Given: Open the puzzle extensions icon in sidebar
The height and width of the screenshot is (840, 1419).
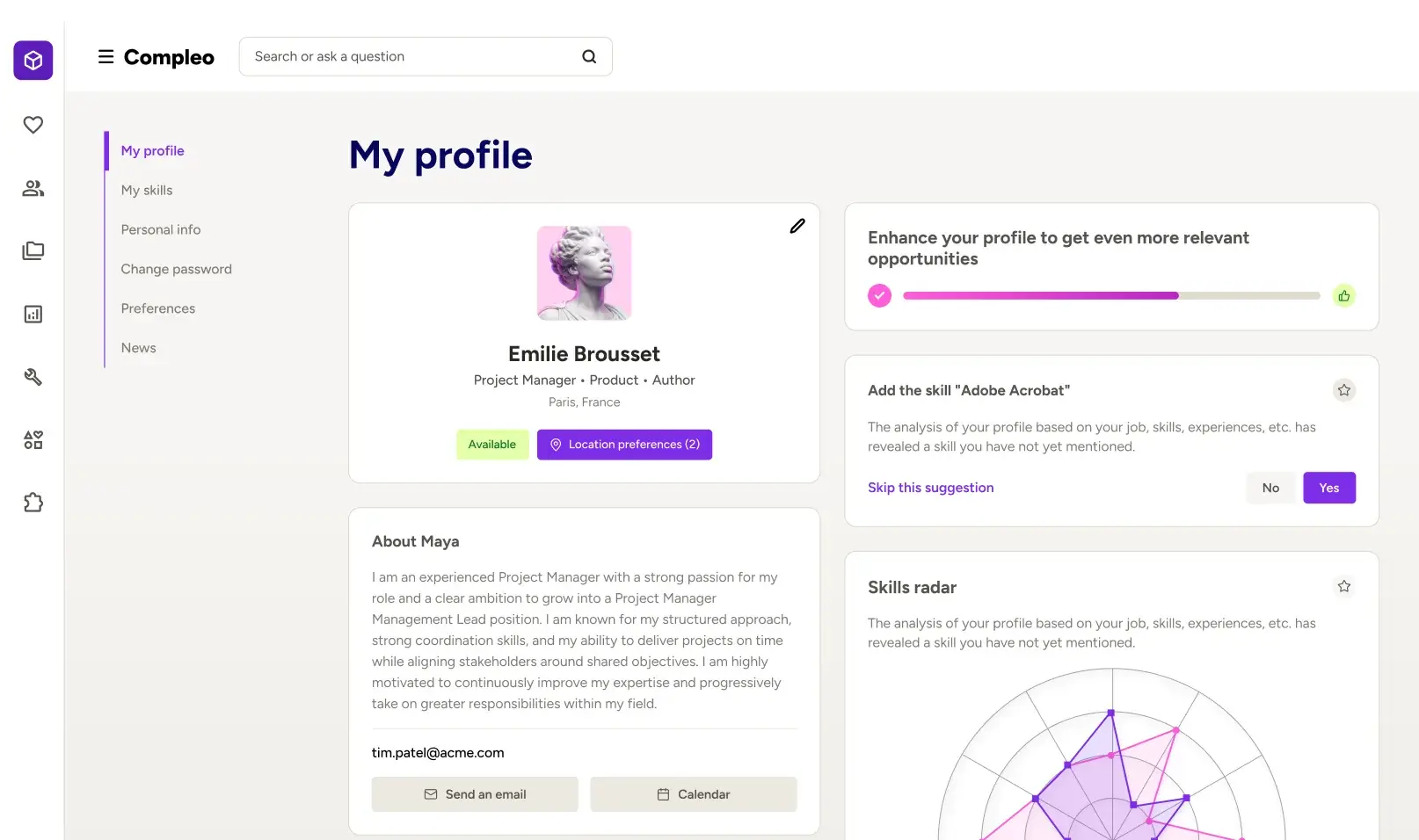Looking at the screenshot, I should [33, 503].
